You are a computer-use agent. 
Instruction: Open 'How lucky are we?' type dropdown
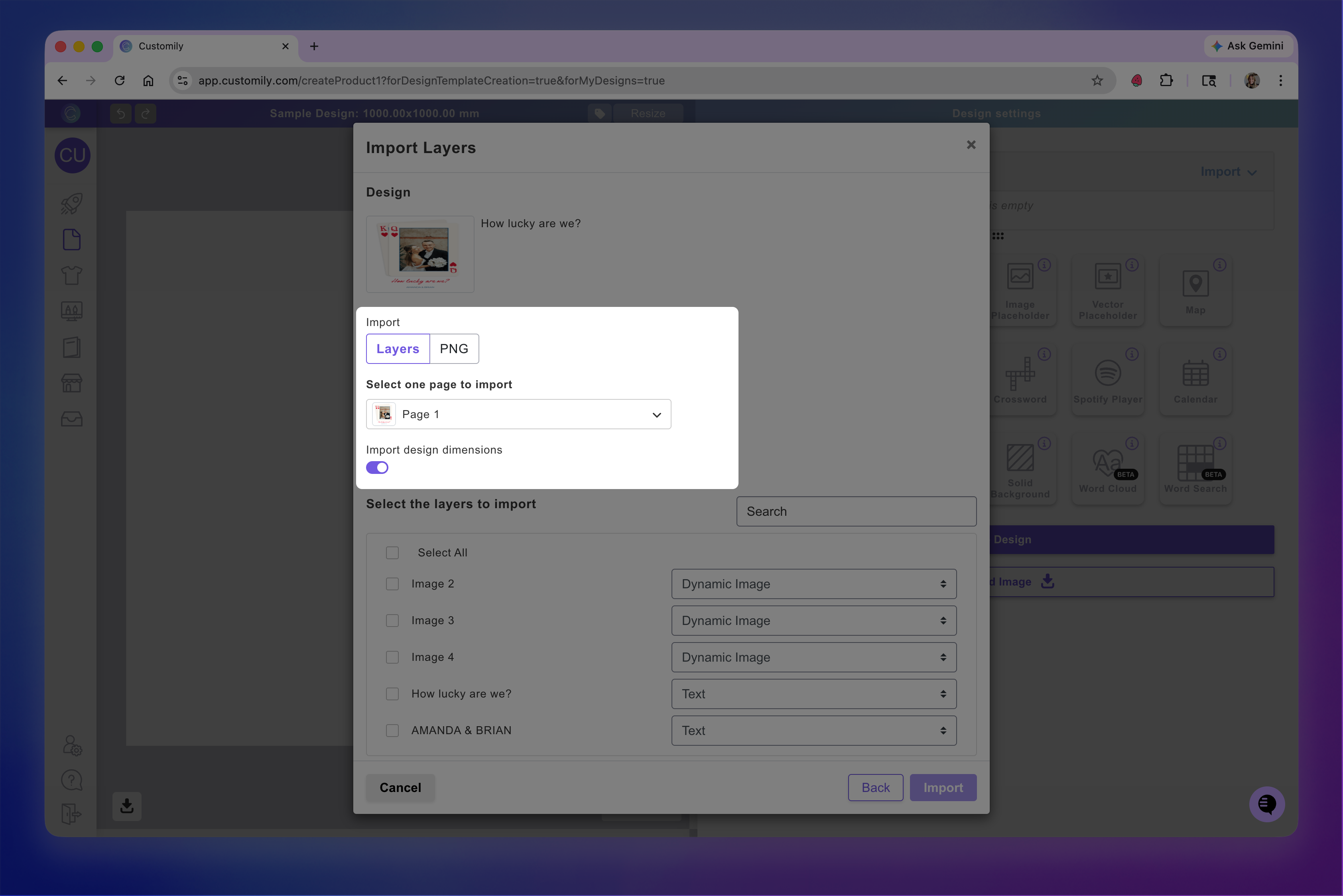813,694
